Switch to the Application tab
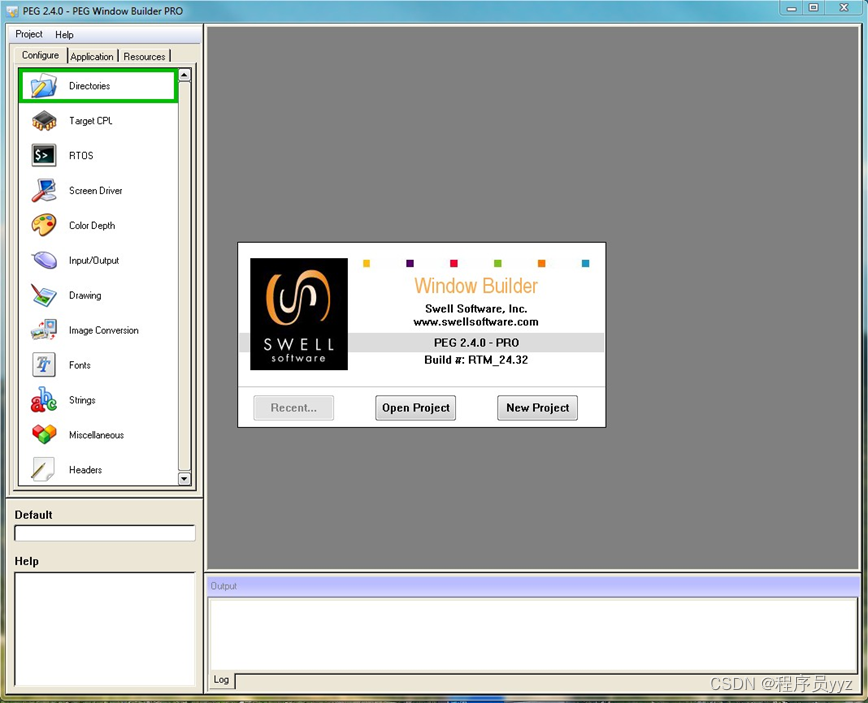The width and height of the screenshot is (868, 703). click(x=92, y=56)
